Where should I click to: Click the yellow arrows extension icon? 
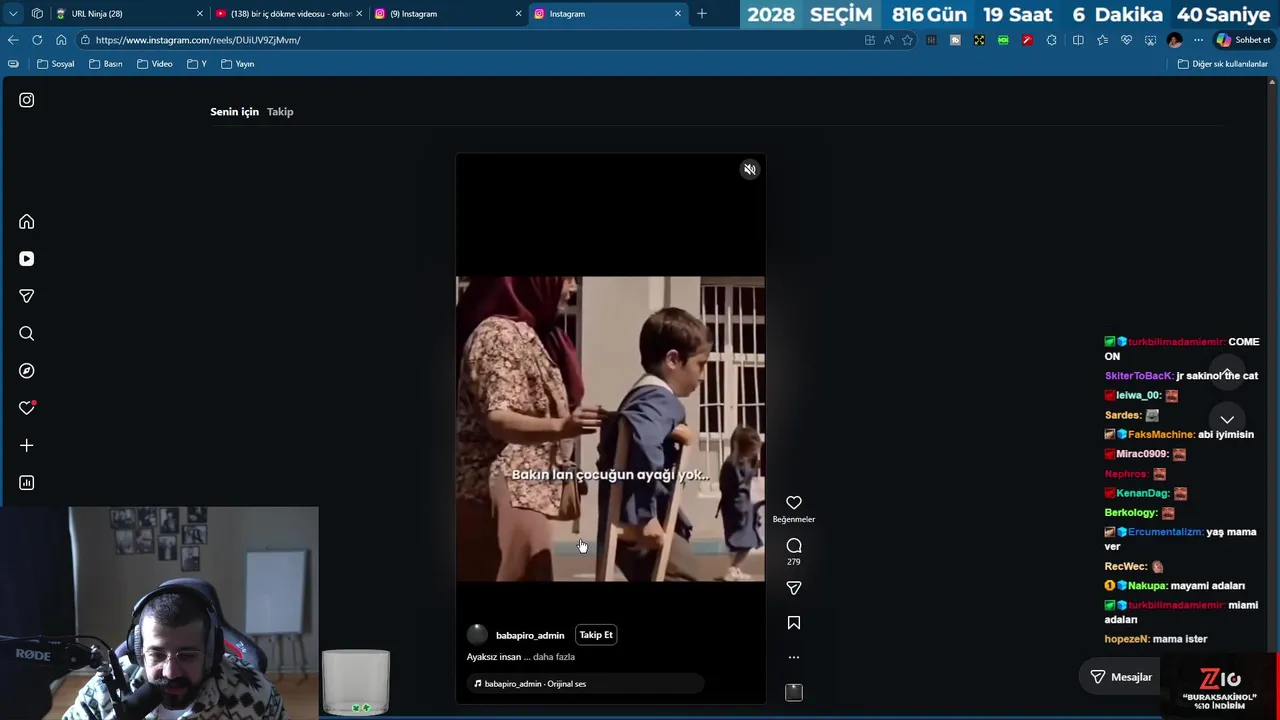(x=979, y=40)
